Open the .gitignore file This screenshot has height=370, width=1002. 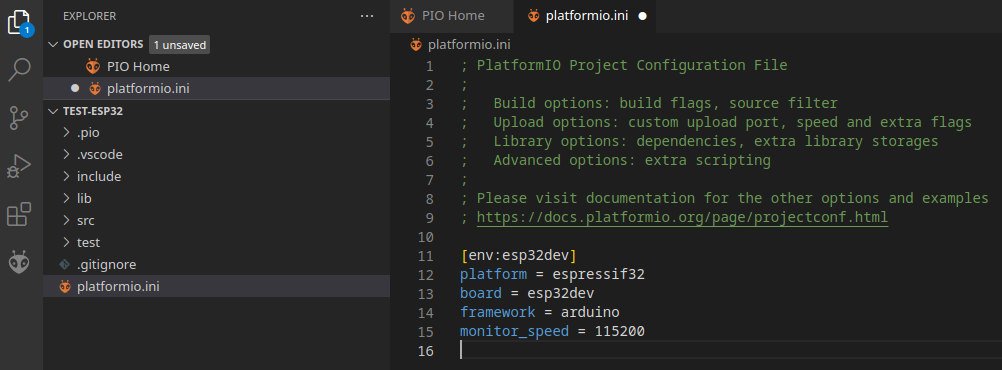pos(217,265)
